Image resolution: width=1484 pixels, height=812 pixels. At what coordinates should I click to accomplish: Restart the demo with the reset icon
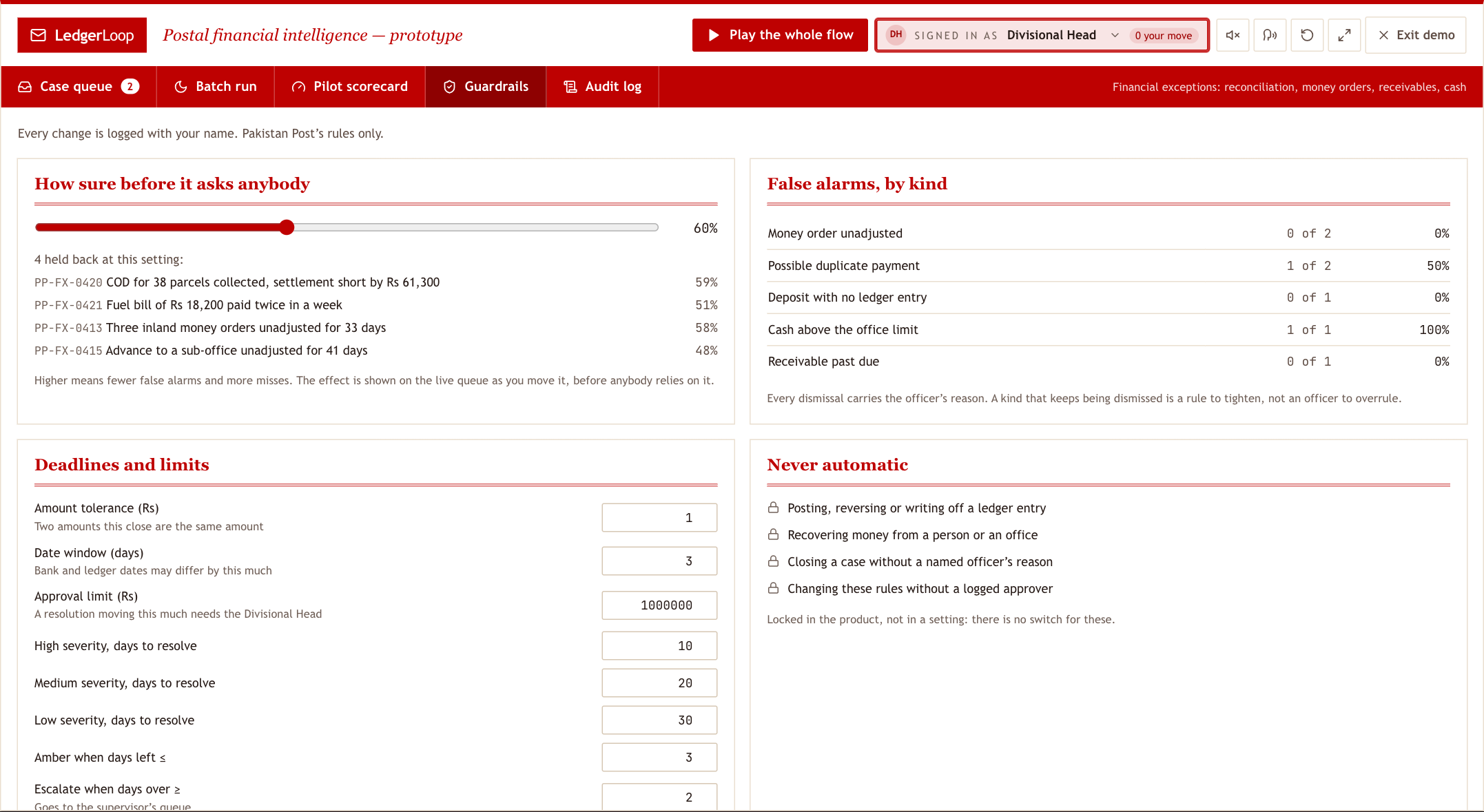pos(1307,35)
